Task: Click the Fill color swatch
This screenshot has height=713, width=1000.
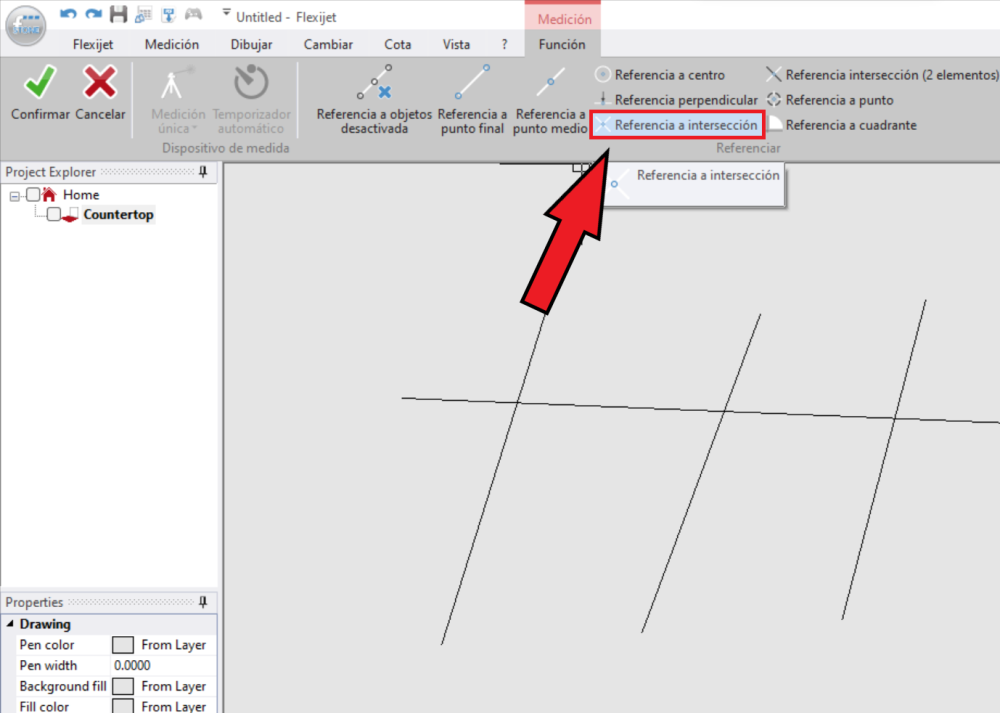Action: click(x=122, y=706)
